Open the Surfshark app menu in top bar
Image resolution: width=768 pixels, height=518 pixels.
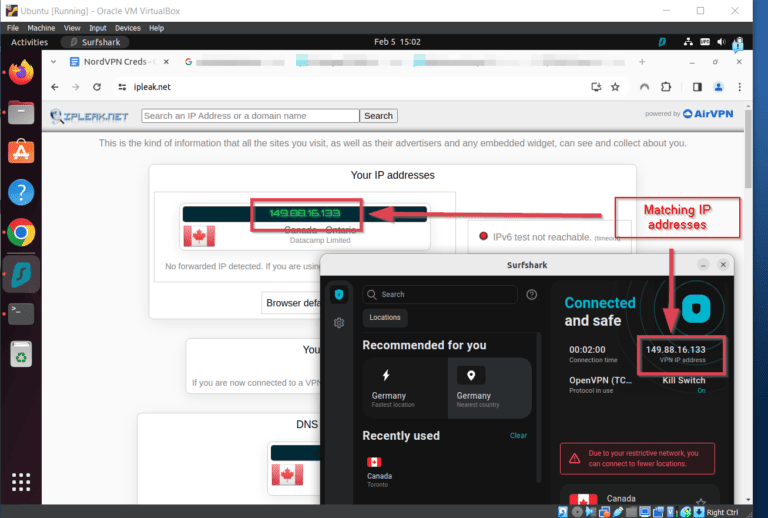point(95,42)
